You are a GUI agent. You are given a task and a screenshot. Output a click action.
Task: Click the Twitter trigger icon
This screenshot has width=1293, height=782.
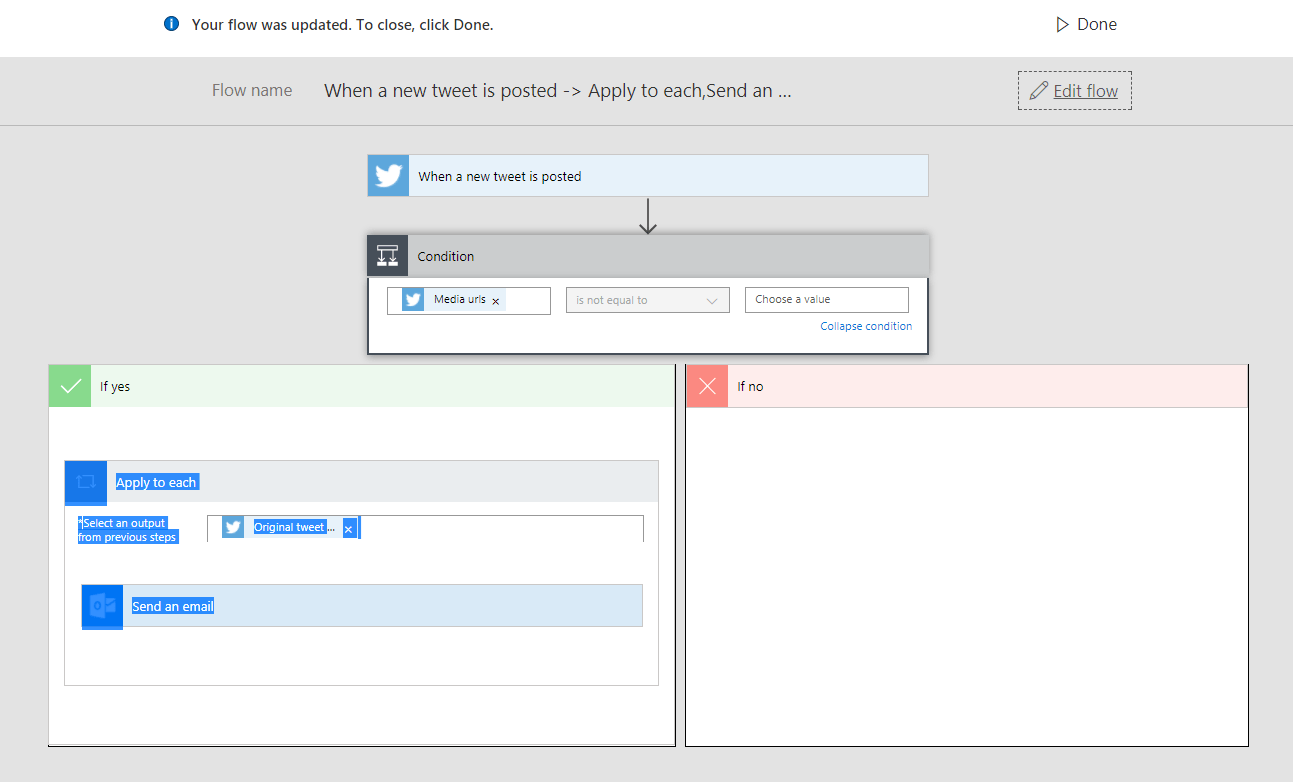[388, 176]
